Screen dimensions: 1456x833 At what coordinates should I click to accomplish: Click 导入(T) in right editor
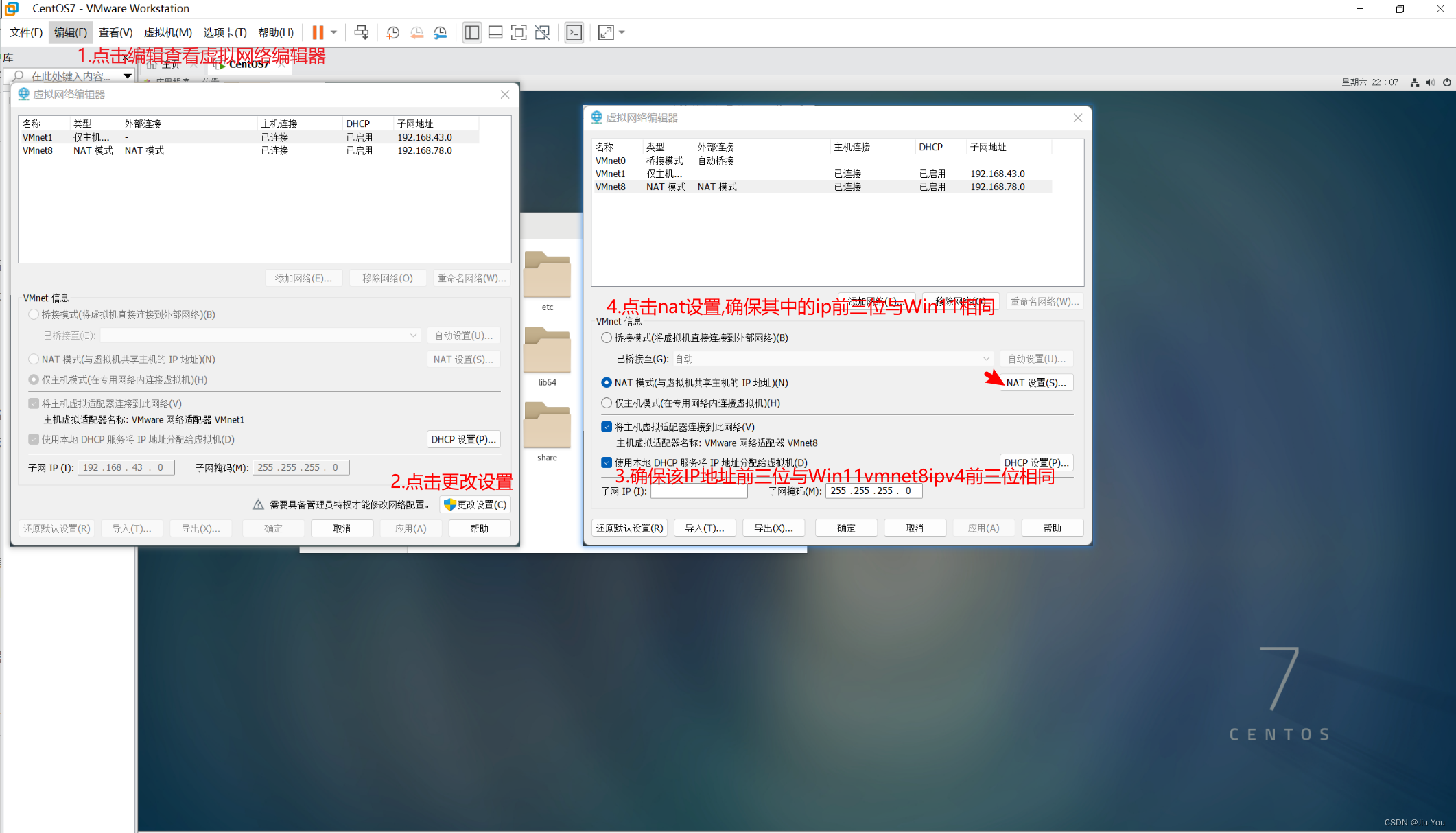pos(705,528)
